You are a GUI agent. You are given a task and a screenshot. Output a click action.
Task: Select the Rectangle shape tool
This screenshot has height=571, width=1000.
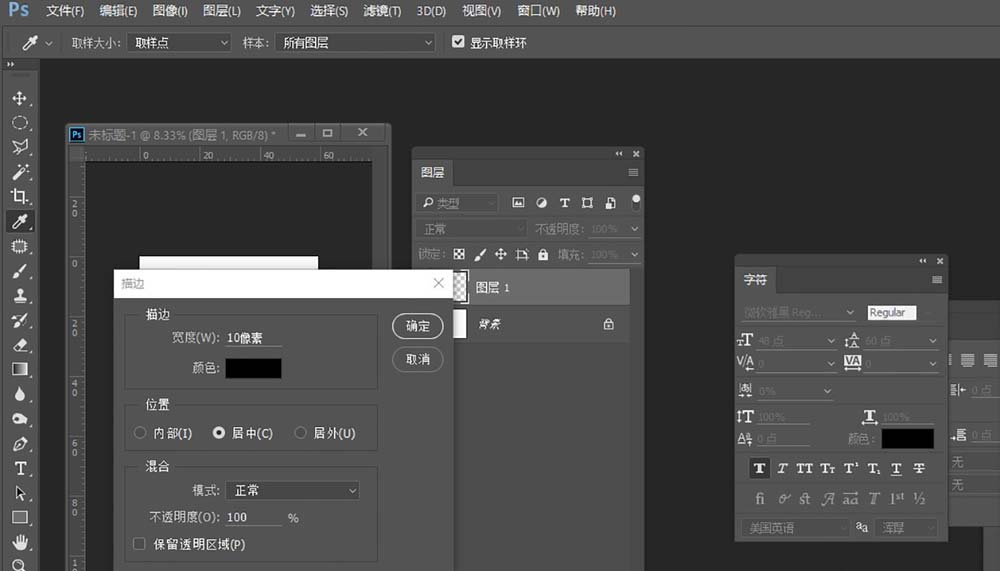click(x=20, y=517)
